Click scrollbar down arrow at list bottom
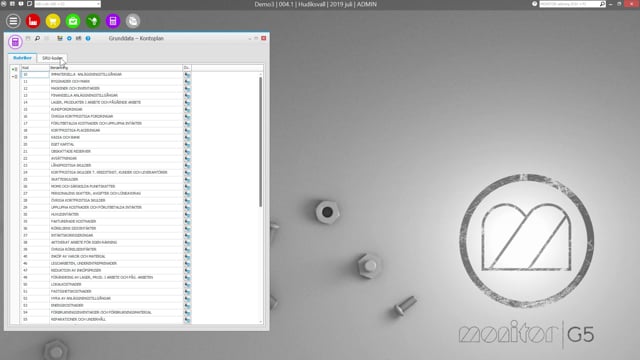 [260, 322]
